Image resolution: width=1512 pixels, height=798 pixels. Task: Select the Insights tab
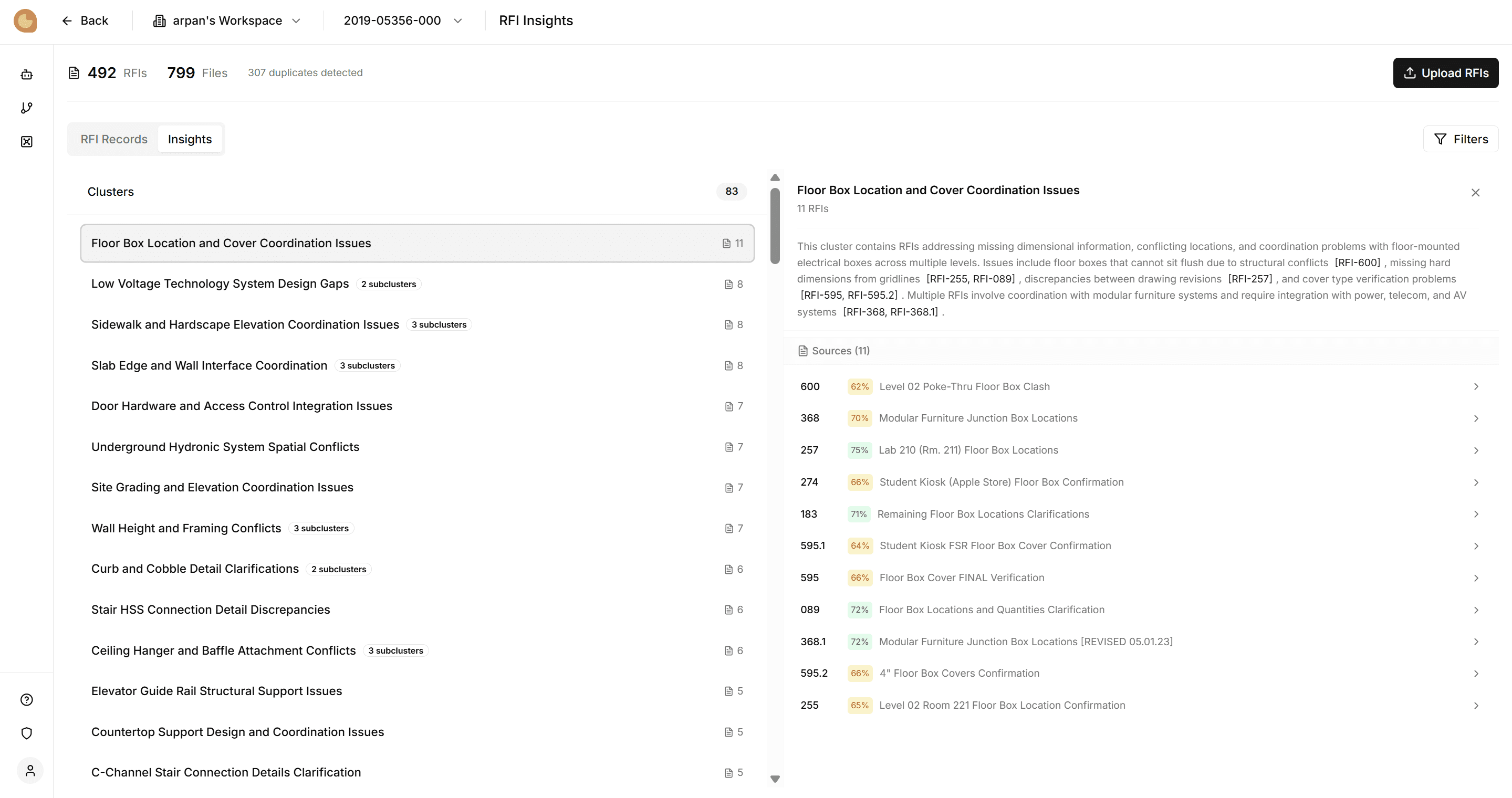coord(190,139)
